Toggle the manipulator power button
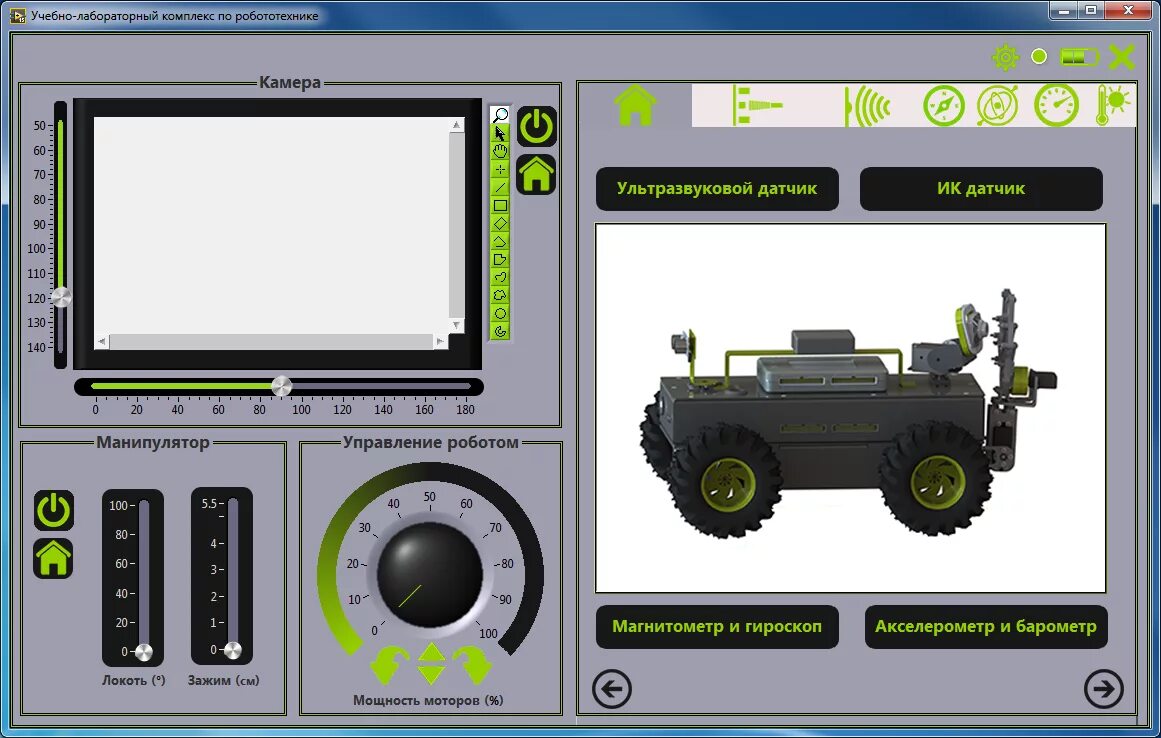This screenshot has height=738, width=1161. [x=53, y=510]
